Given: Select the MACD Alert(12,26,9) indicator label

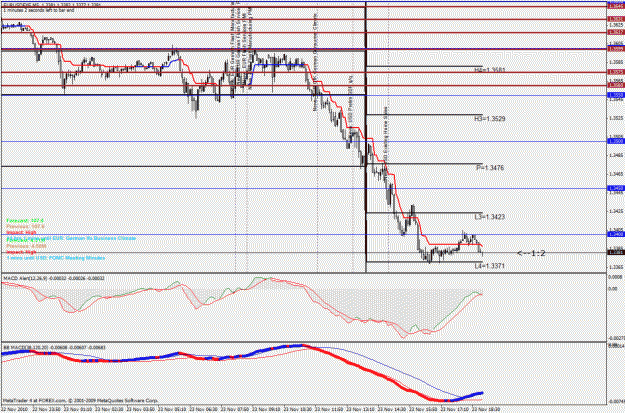Looking at the screenshot, I should coord(54,277).
